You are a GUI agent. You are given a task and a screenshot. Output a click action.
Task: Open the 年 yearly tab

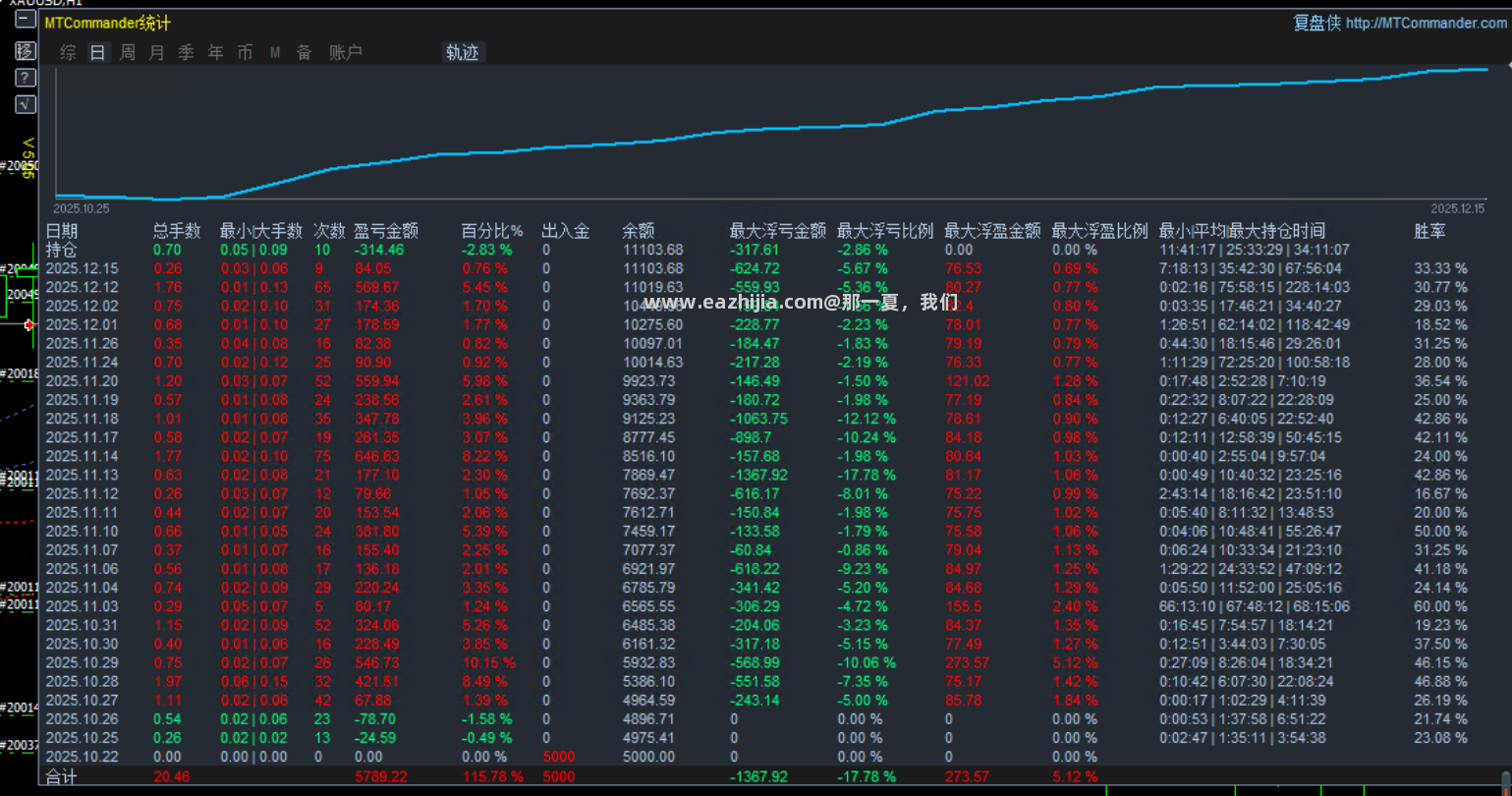tap(215, 53)
